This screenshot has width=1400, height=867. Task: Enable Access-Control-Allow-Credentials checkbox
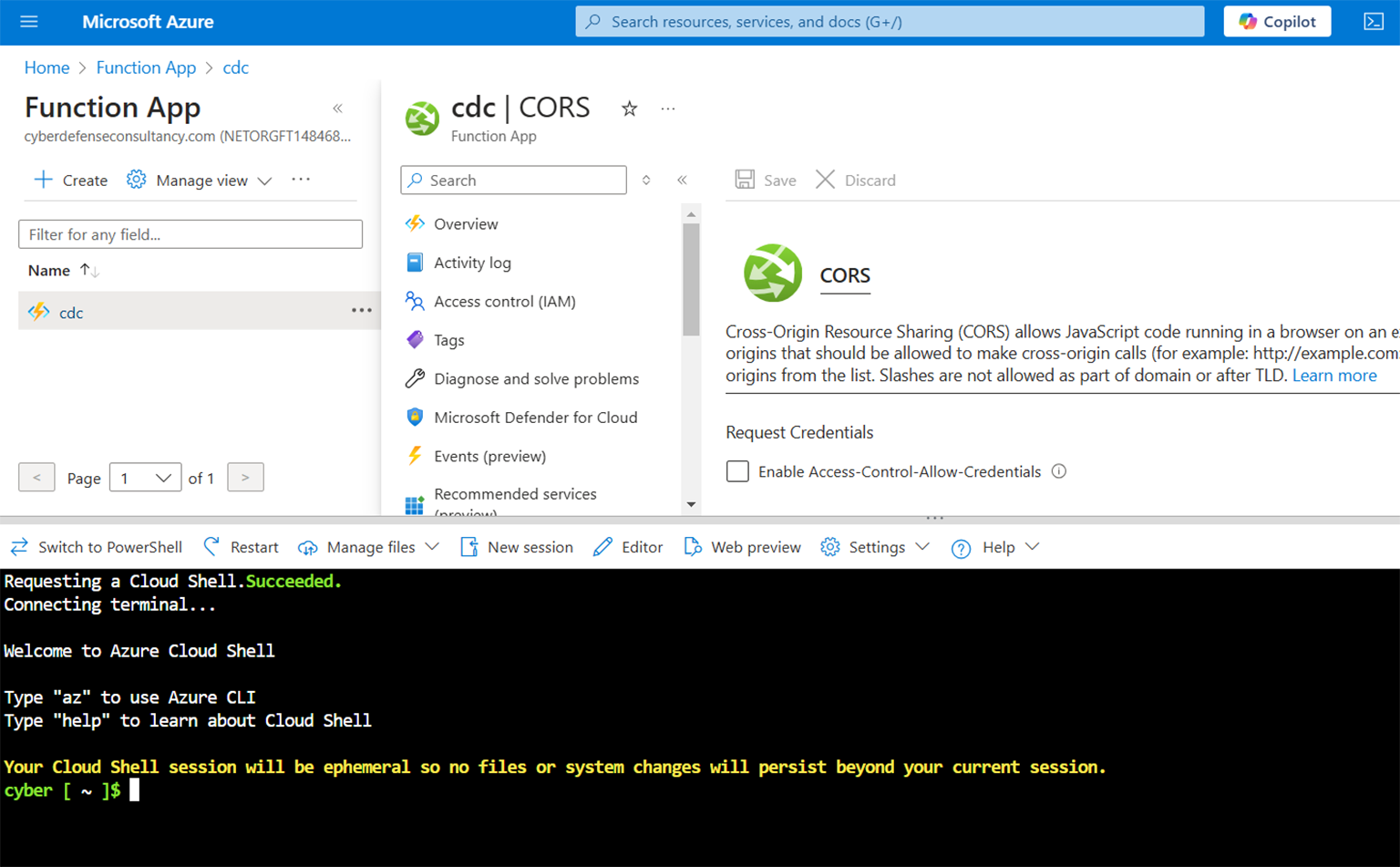pyautogui.click(x=737, y=471)
